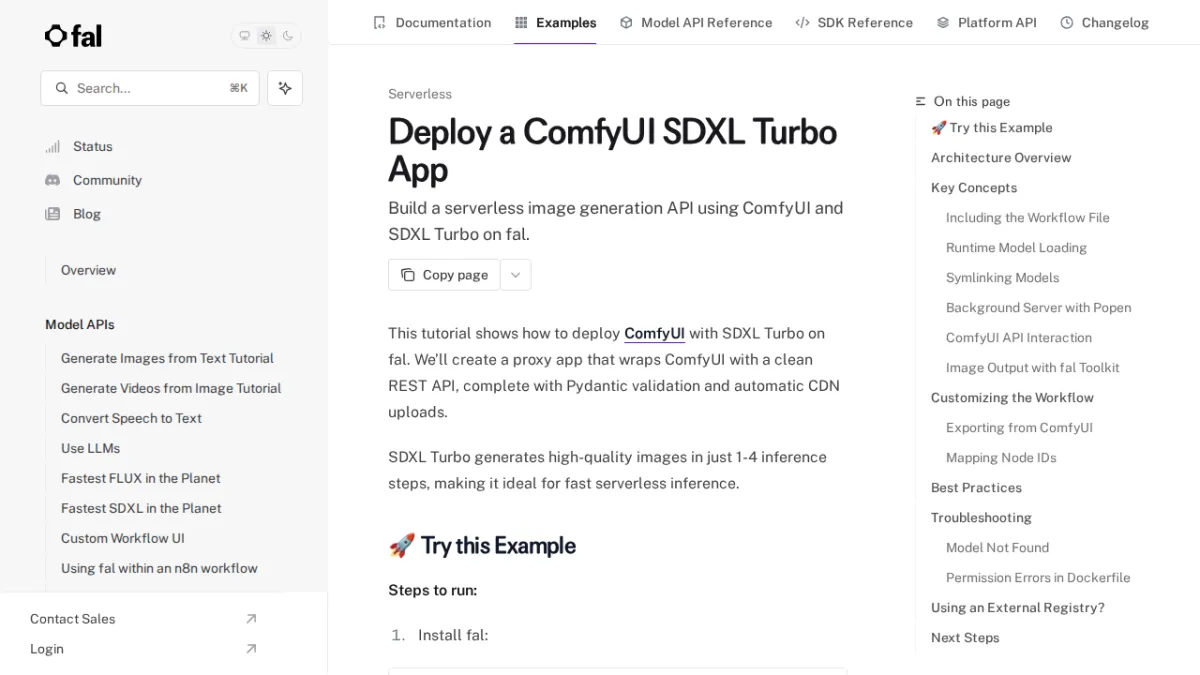Jump to Mapping Node IDs
1200x675 pixels.
pos(1001,458)
